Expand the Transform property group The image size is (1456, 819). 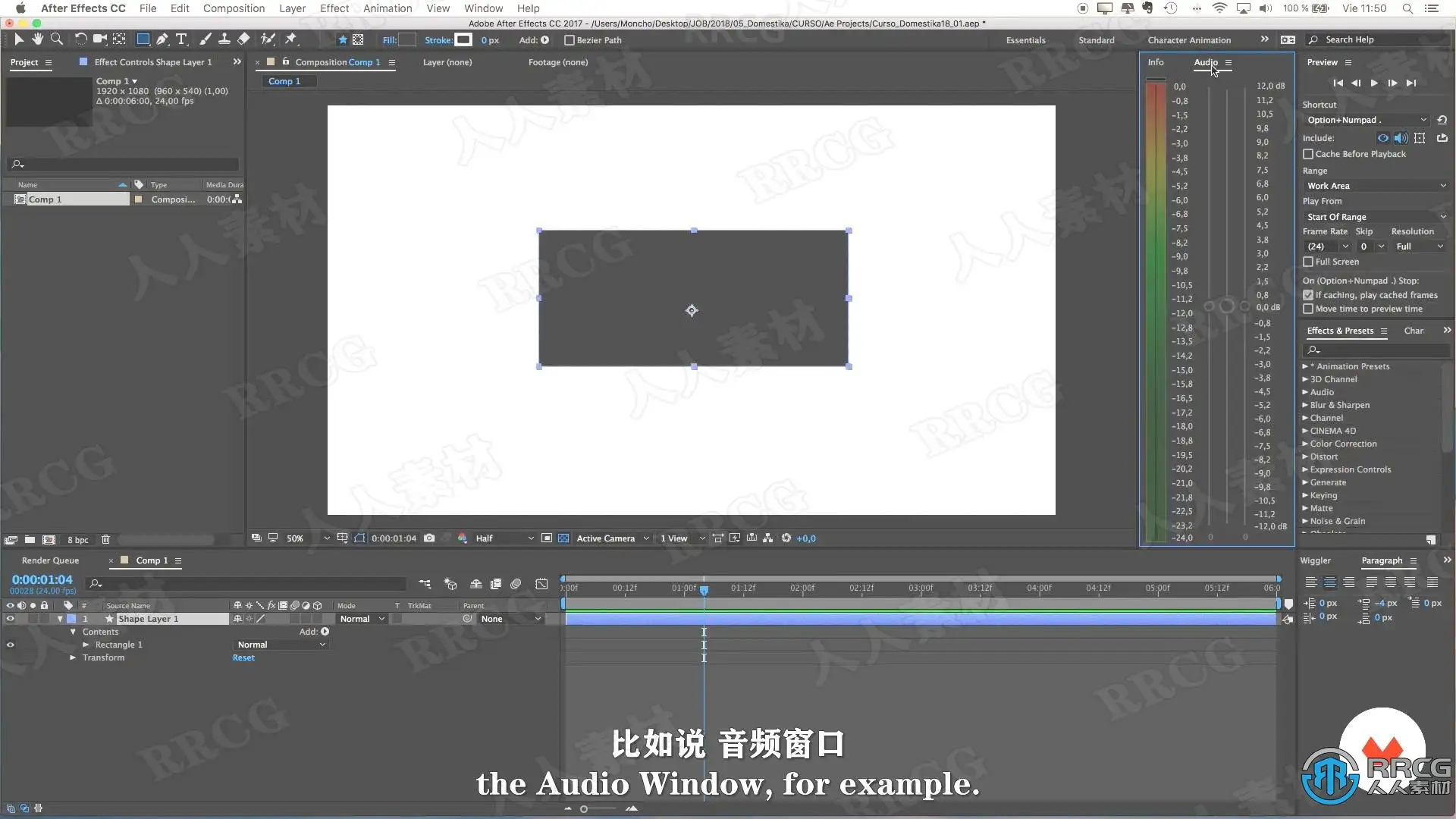(73, 657)
